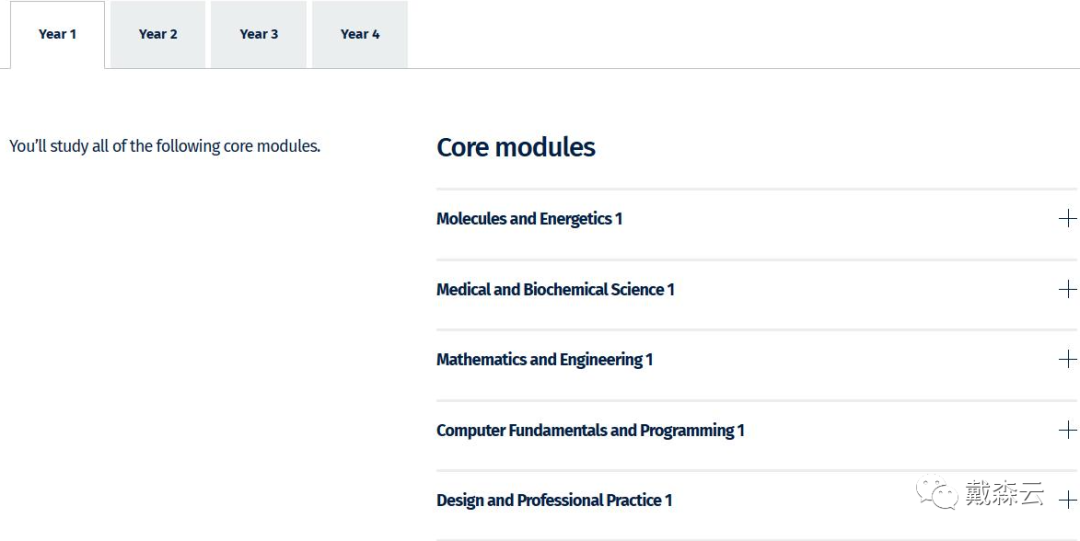Expand Computer Fundamentals and Programming 1 plus icon
1080x541 pixels.
coord(1067,430)
